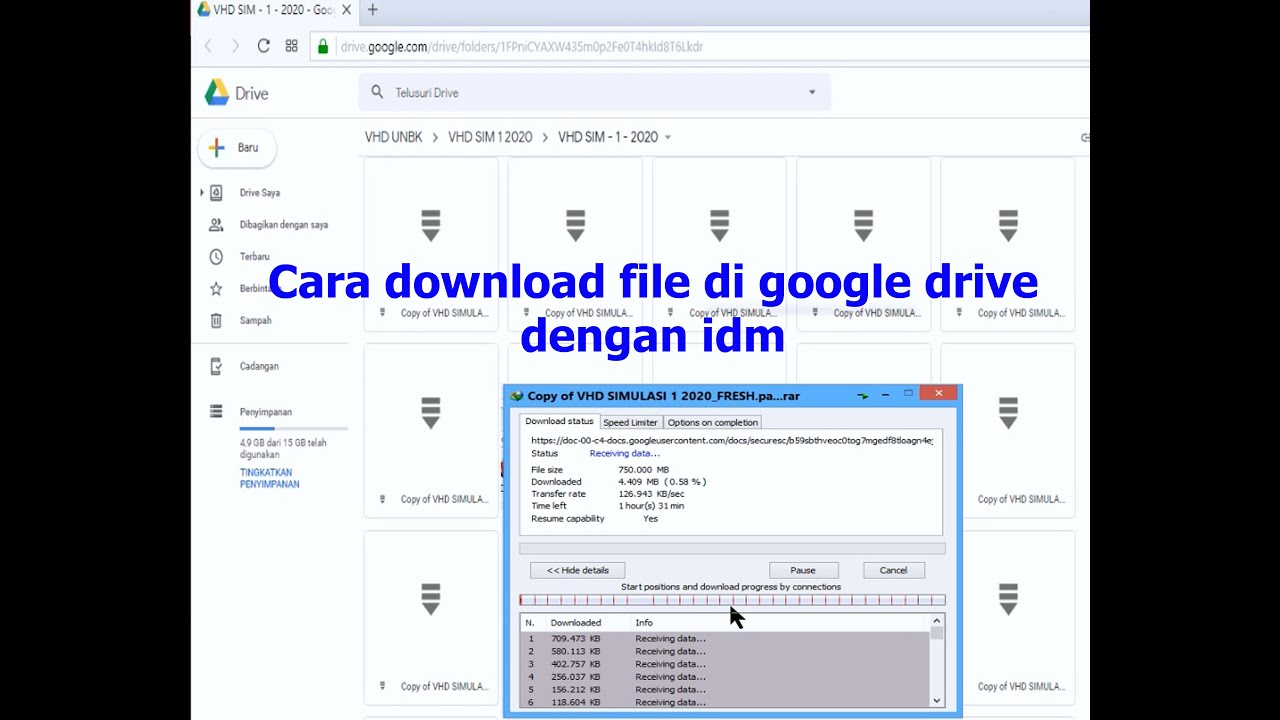
Task: Open Terbaru clock icon
Action: tap(216, 257)
